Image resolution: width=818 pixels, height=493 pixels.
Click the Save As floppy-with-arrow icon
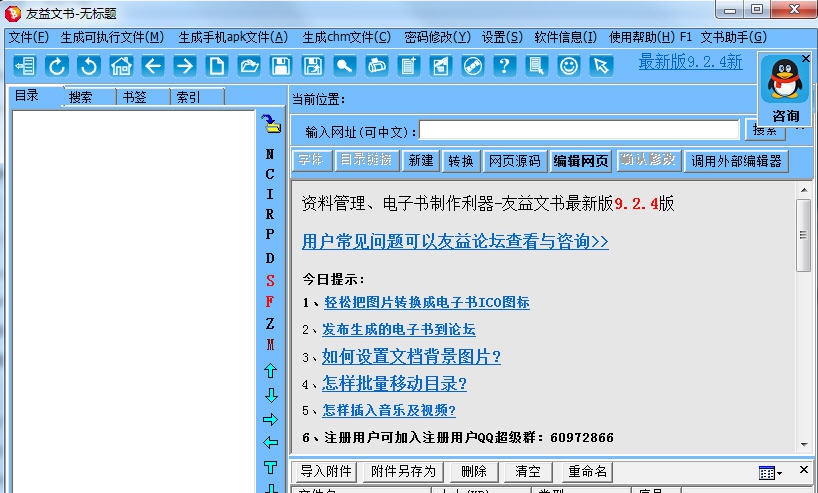(x=313, y=66)
